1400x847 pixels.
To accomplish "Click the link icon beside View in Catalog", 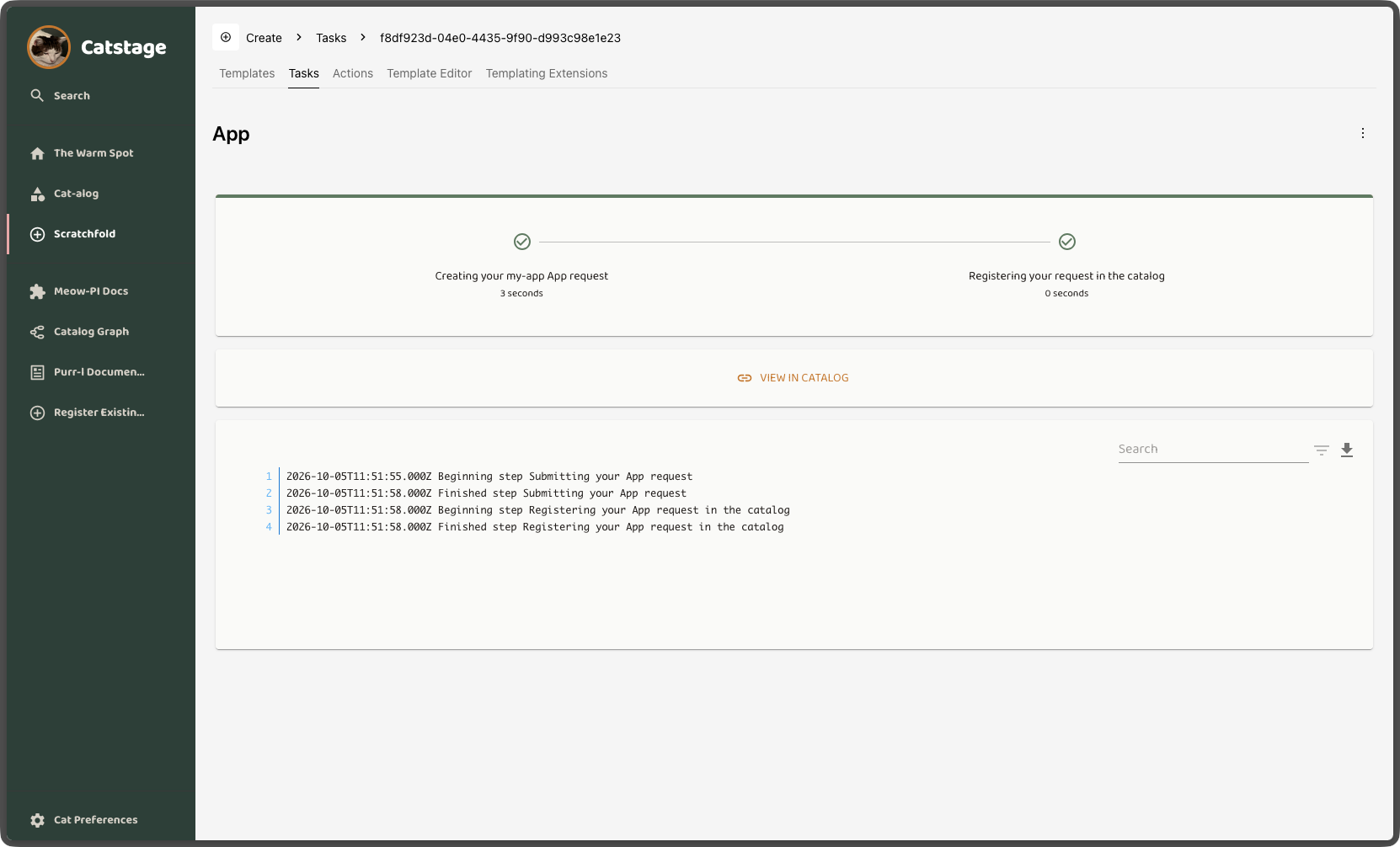I will (745, 378).
